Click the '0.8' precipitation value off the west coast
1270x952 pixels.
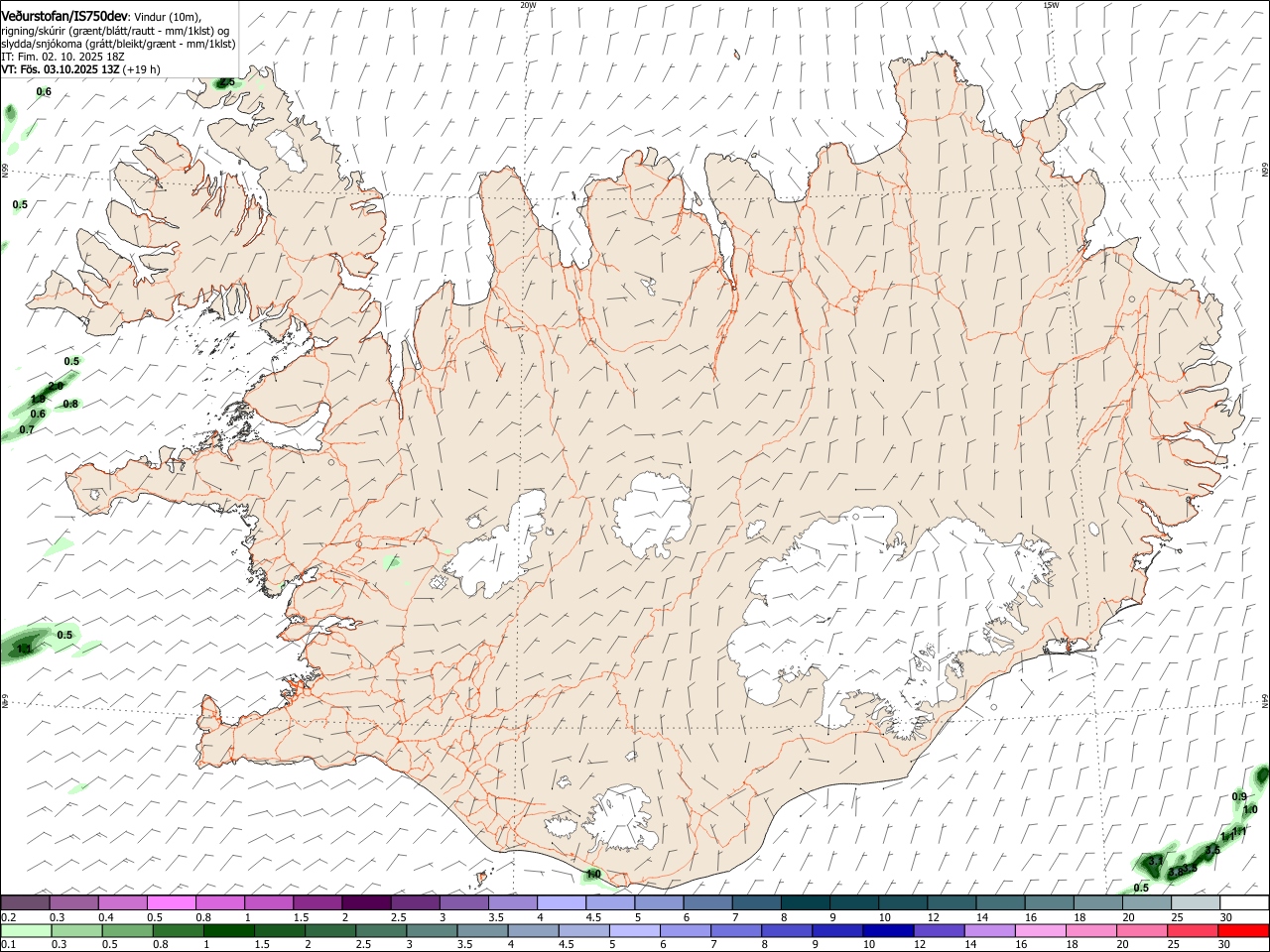click(70, 404)
